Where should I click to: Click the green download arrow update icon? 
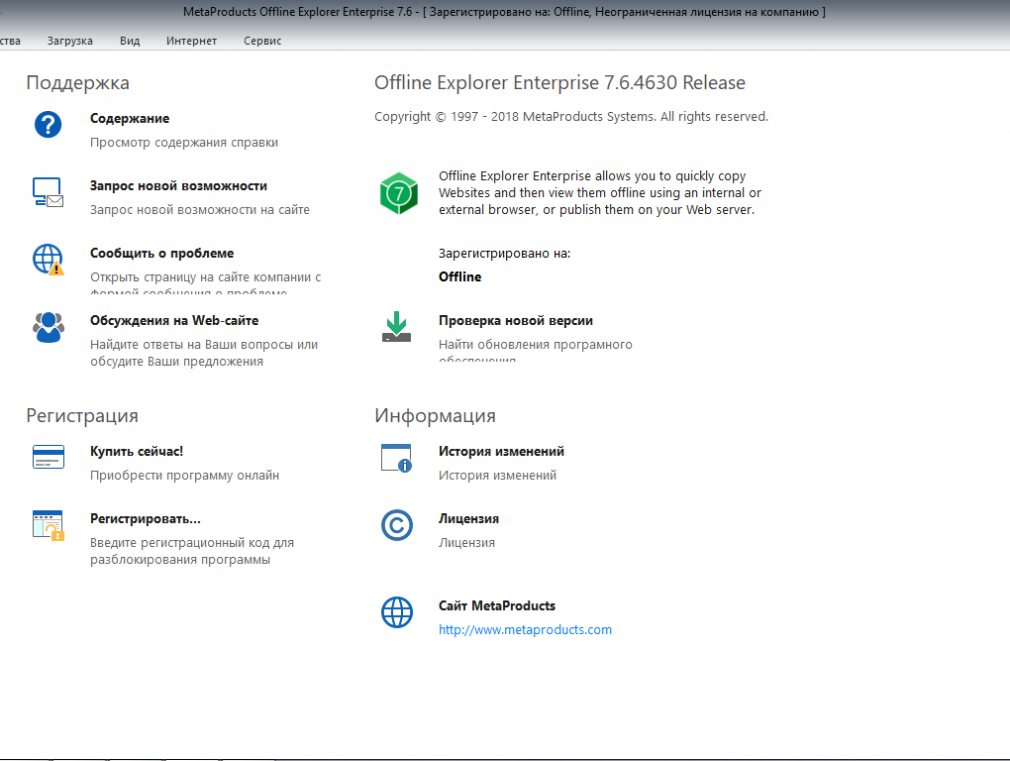click(x=396, y=327)
